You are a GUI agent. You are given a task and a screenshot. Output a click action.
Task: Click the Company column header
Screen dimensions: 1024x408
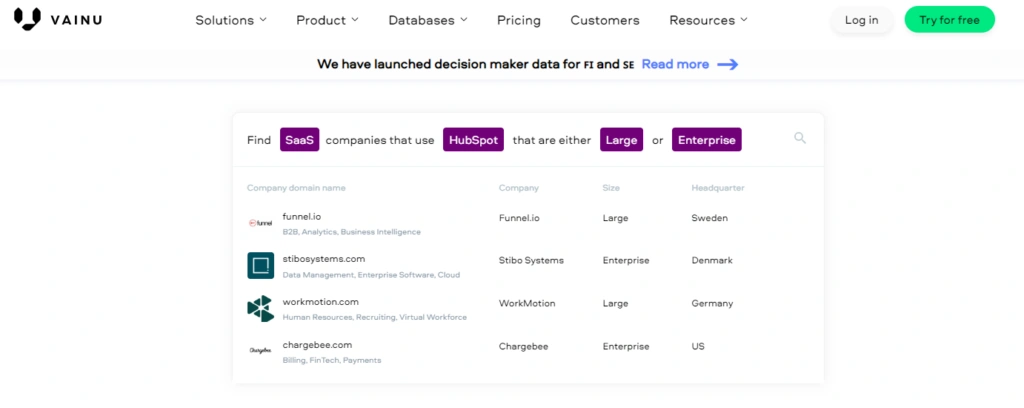pyautogui.click(x=519, y=188)
